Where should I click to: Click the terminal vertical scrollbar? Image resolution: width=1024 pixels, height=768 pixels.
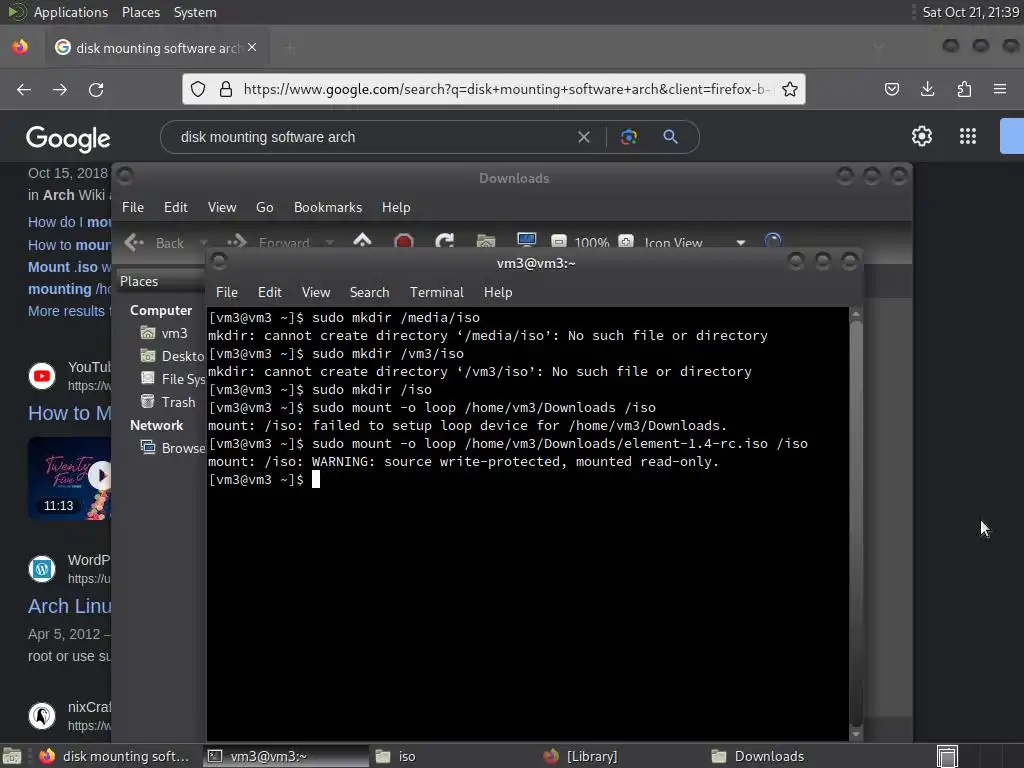click(856, 522)
